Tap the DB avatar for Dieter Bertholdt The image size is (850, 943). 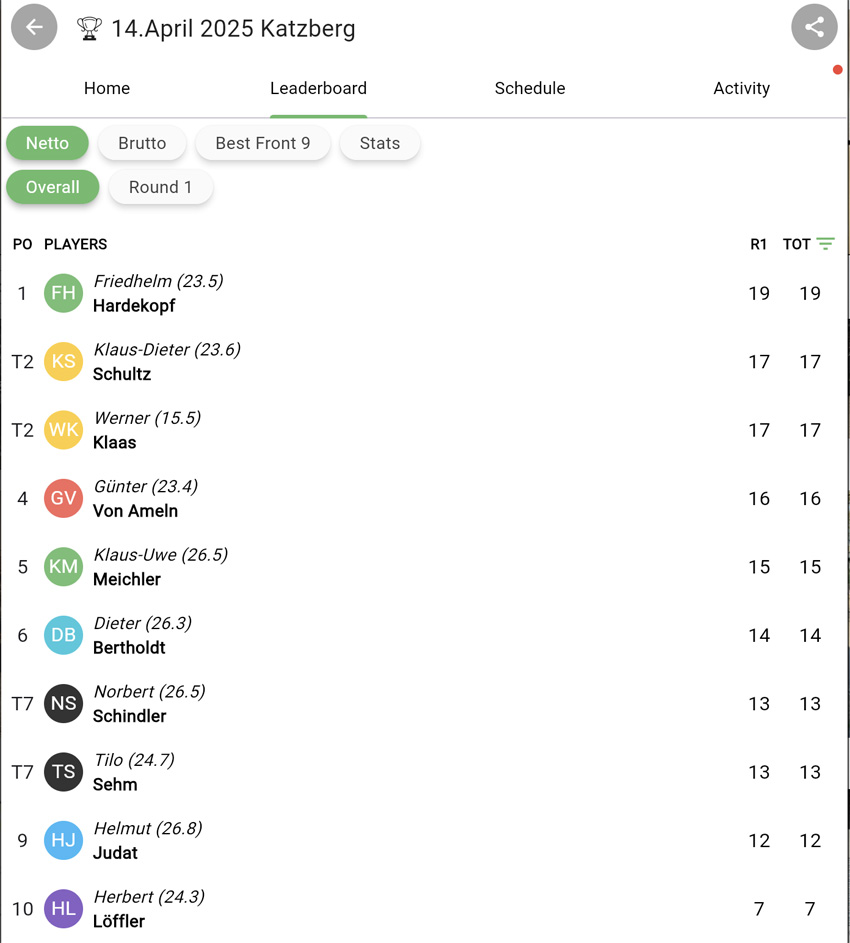point(63,635)
